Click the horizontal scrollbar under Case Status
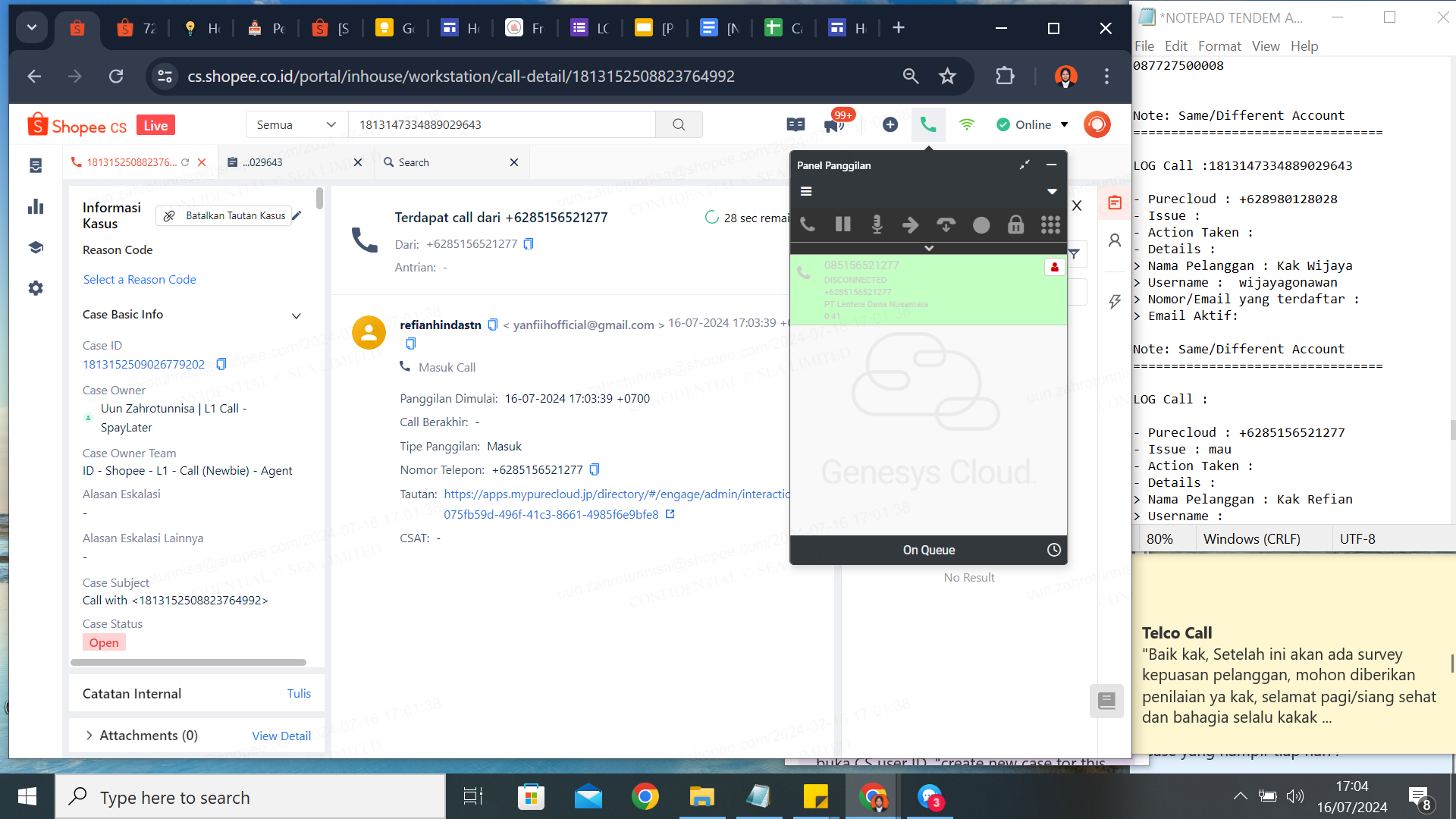This screenshot has height=819, width=1456. click(x=188, y=662)
